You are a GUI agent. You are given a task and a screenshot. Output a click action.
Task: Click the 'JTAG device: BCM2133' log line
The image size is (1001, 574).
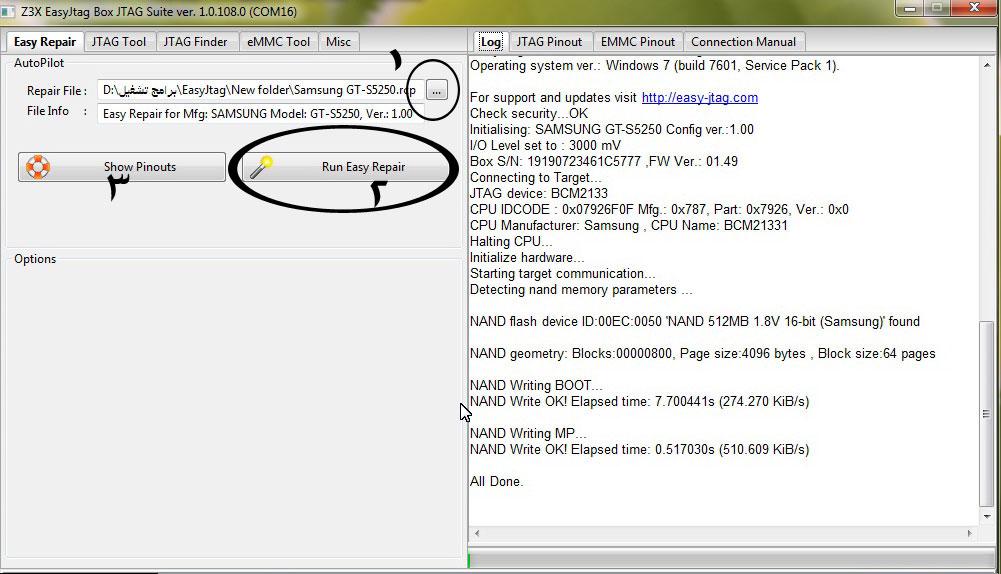[539, 193]
